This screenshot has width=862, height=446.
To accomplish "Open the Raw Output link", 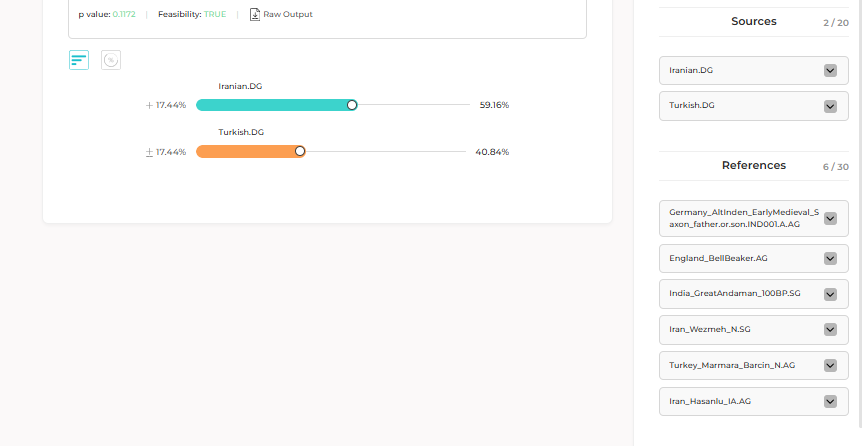I will (287, 14).
